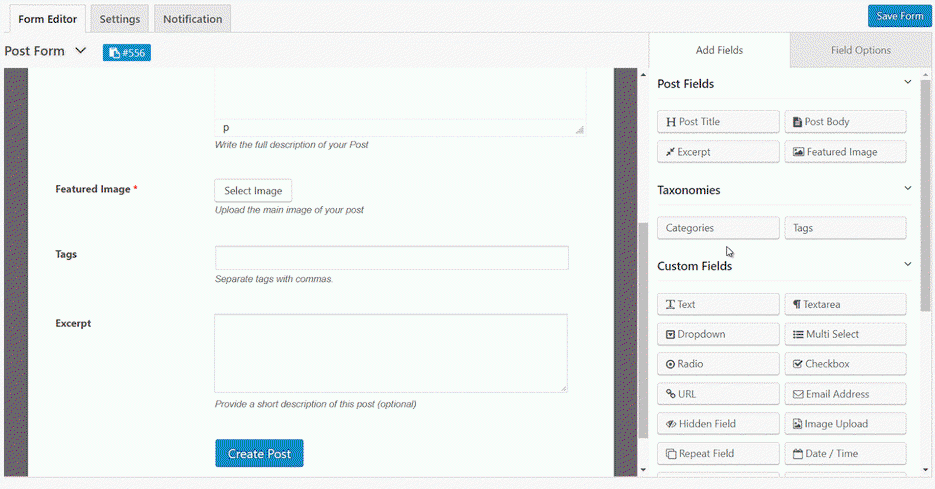Viewport: 935px width, 489px height.
Task: Click into the Tags input field
Action: 391,258
